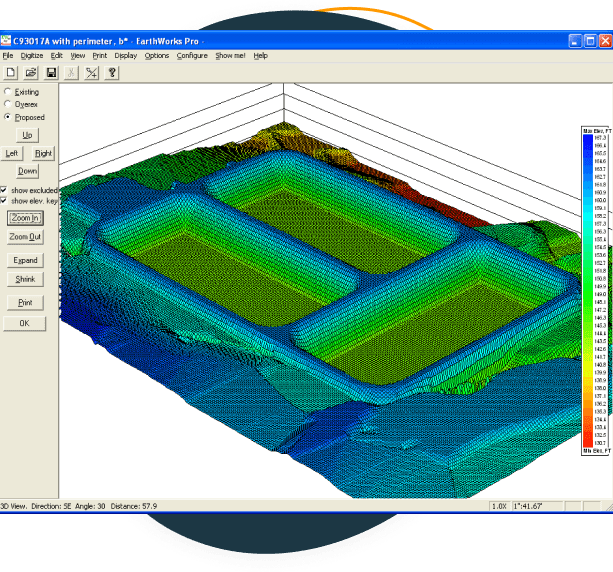
Task: Click the cut/fill calculation toolbar icon
Action: point(92,73)
